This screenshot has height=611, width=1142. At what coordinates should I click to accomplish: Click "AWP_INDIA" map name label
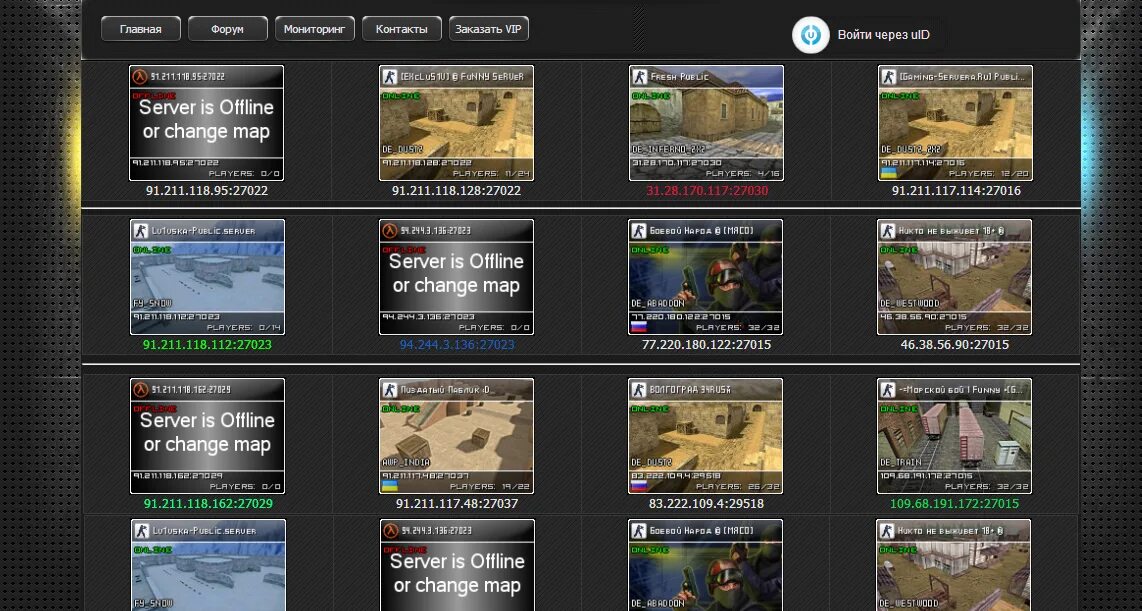pos(406,462)
